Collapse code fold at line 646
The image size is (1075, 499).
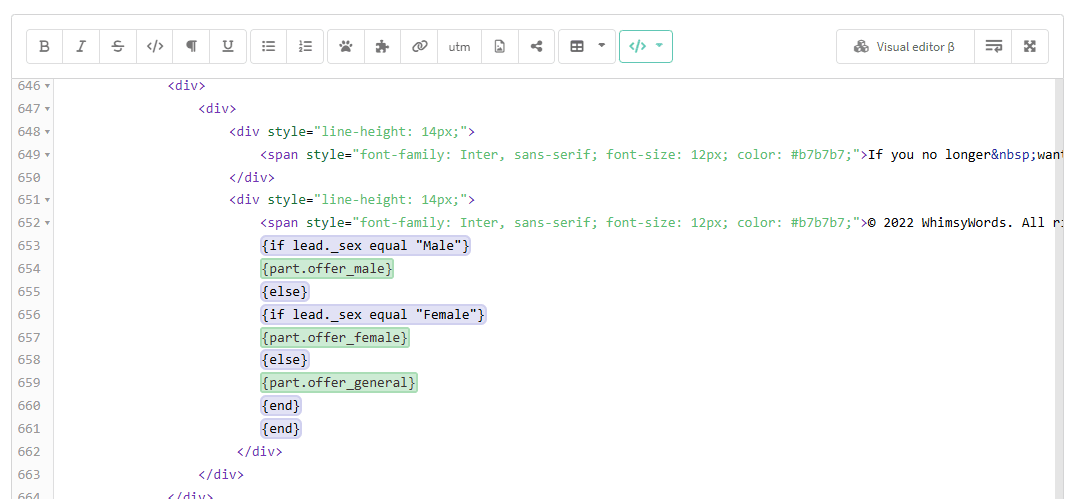click(47, 86)
